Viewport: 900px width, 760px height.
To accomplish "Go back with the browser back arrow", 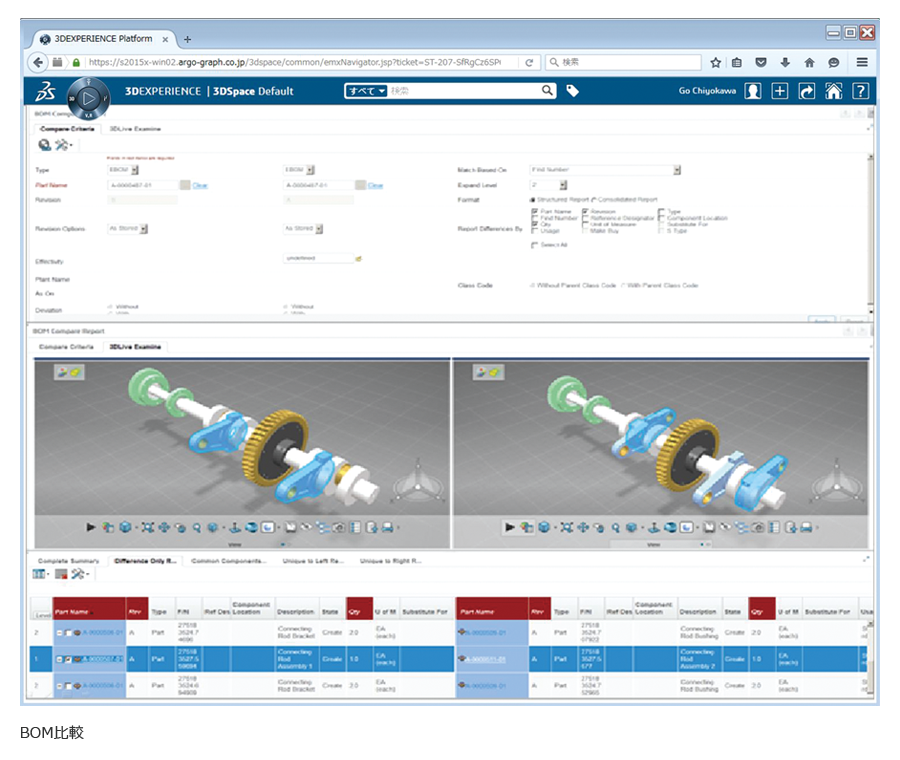I will click(38, 63).
